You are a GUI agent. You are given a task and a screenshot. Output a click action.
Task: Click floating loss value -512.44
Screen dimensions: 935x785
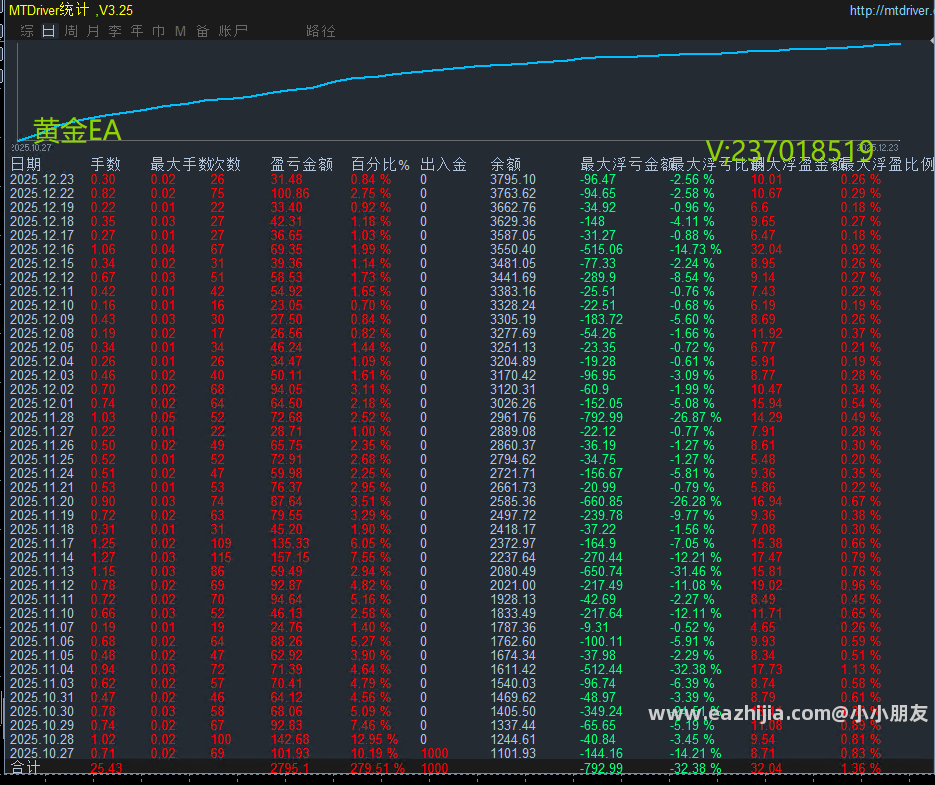pyautogui.click(x=601, y=669)
